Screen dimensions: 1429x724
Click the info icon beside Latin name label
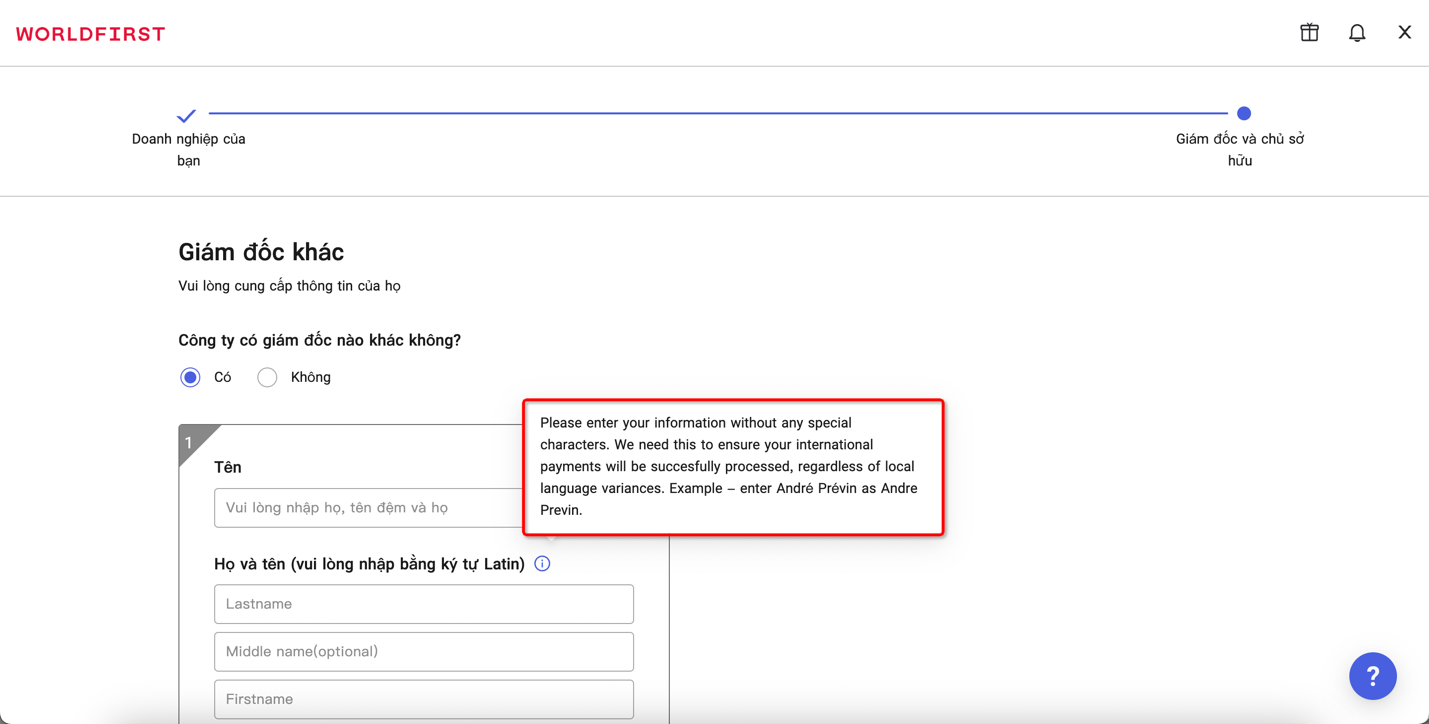click(x=542, y=564)
